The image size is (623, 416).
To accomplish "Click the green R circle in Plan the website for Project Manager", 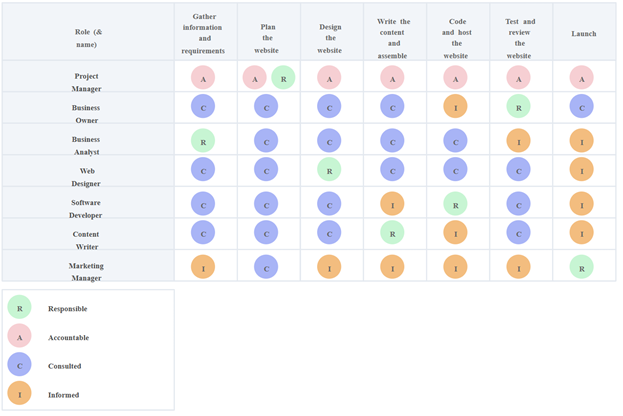I will point(283,78).
